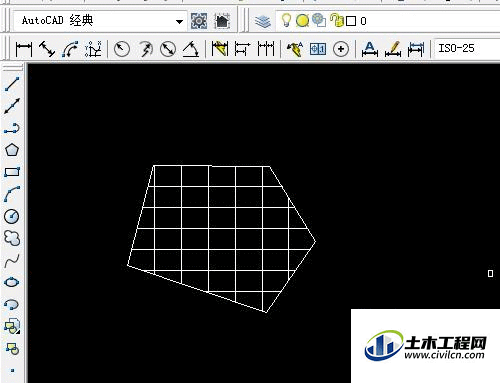
Task: Select the Point tool
Action: [x=12, y=370]
